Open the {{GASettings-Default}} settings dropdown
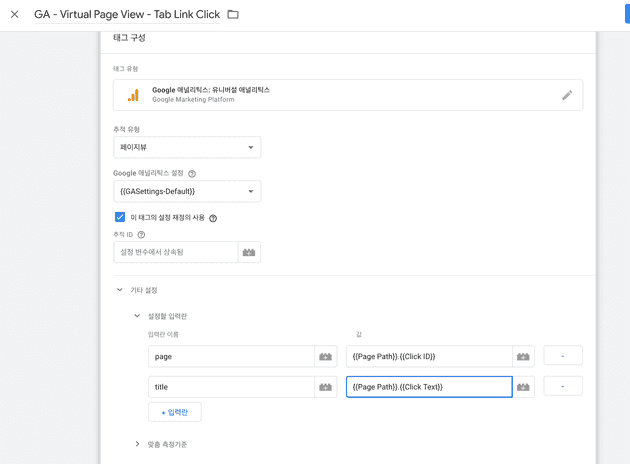The height and width of the screenshot is (464, 630). tap(187, 191)
